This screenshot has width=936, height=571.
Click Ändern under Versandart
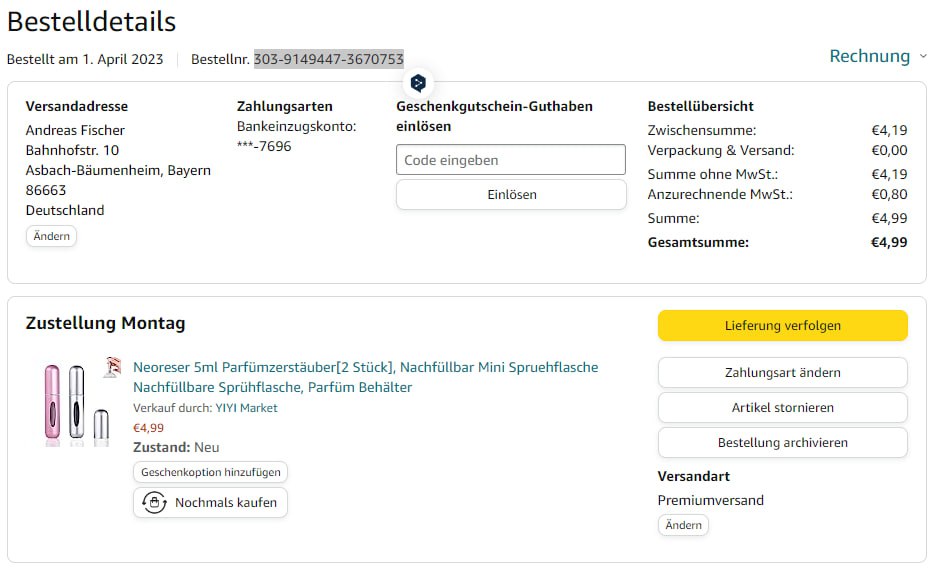click(683, 525)
